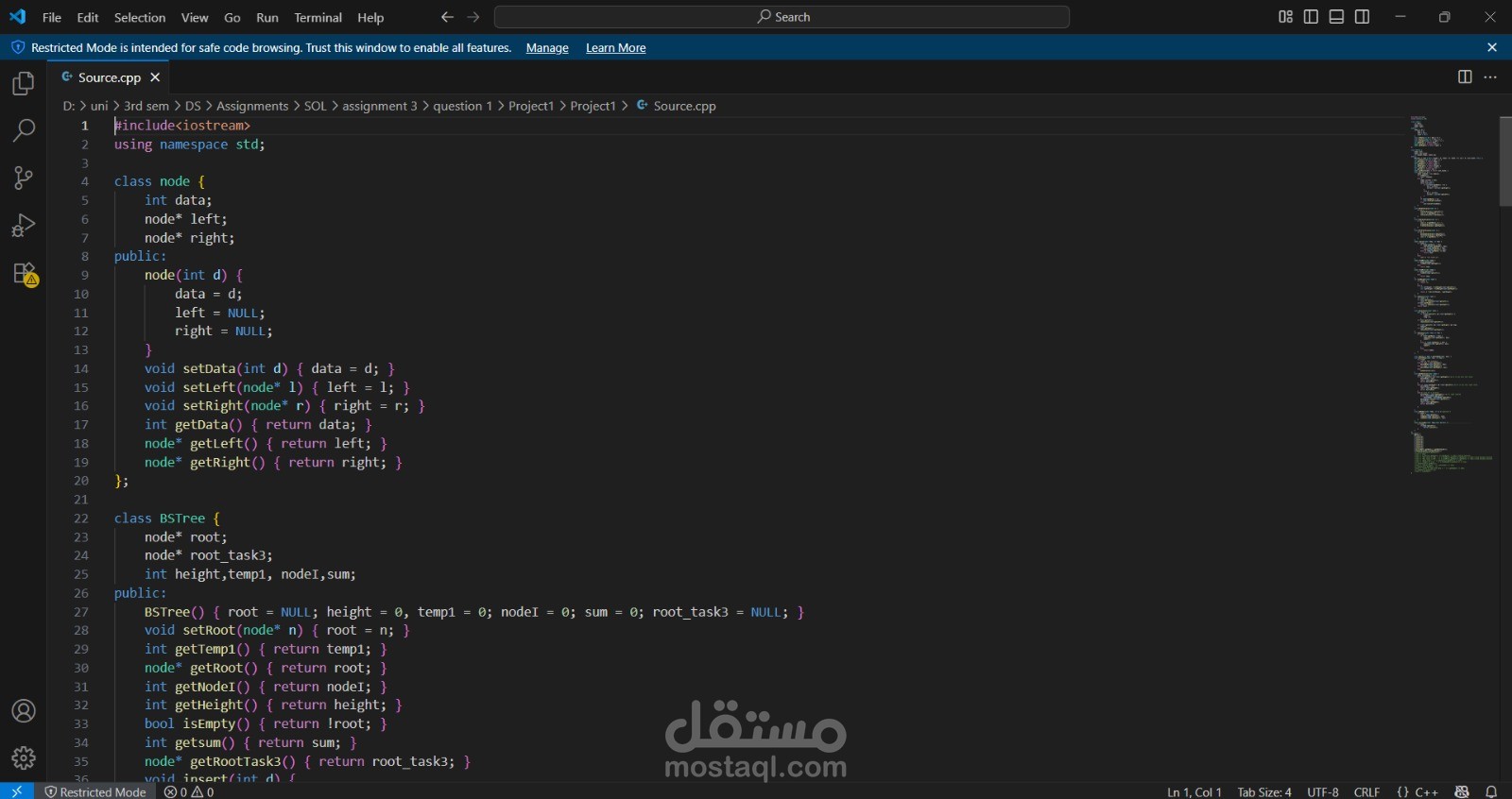Click the Search command center box
Screen dimensions: 1512x799
[782, 17]
